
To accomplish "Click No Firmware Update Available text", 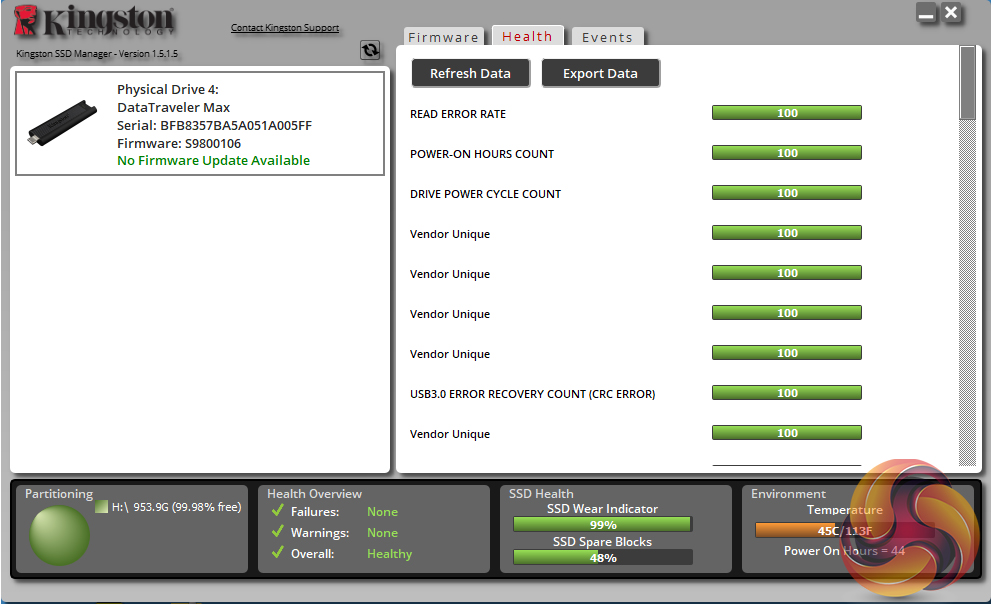I will coord(214,160).
